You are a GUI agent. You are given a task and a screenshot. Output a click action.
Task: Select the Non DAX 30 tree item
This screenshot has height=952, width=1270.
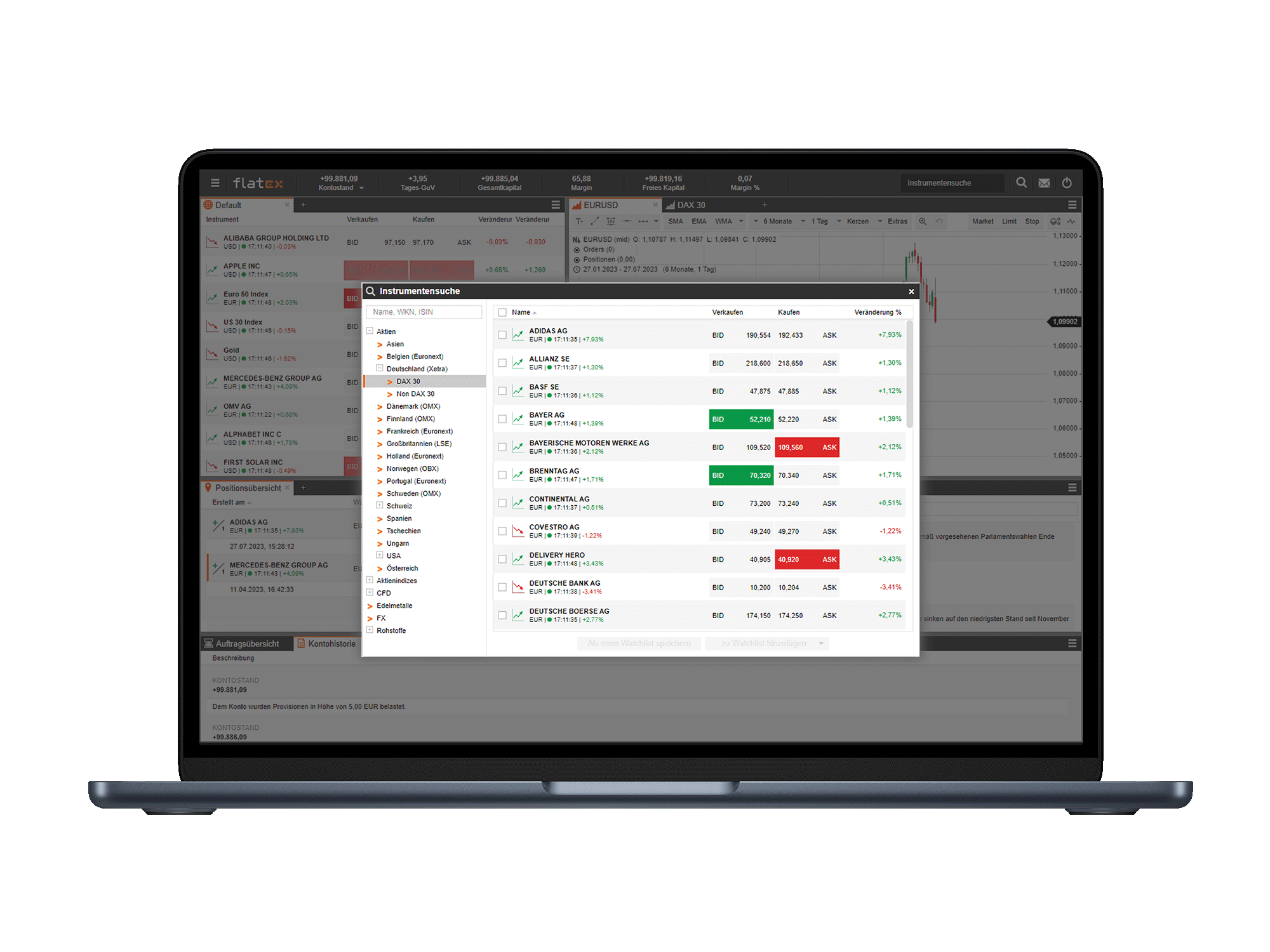point(415,393)
